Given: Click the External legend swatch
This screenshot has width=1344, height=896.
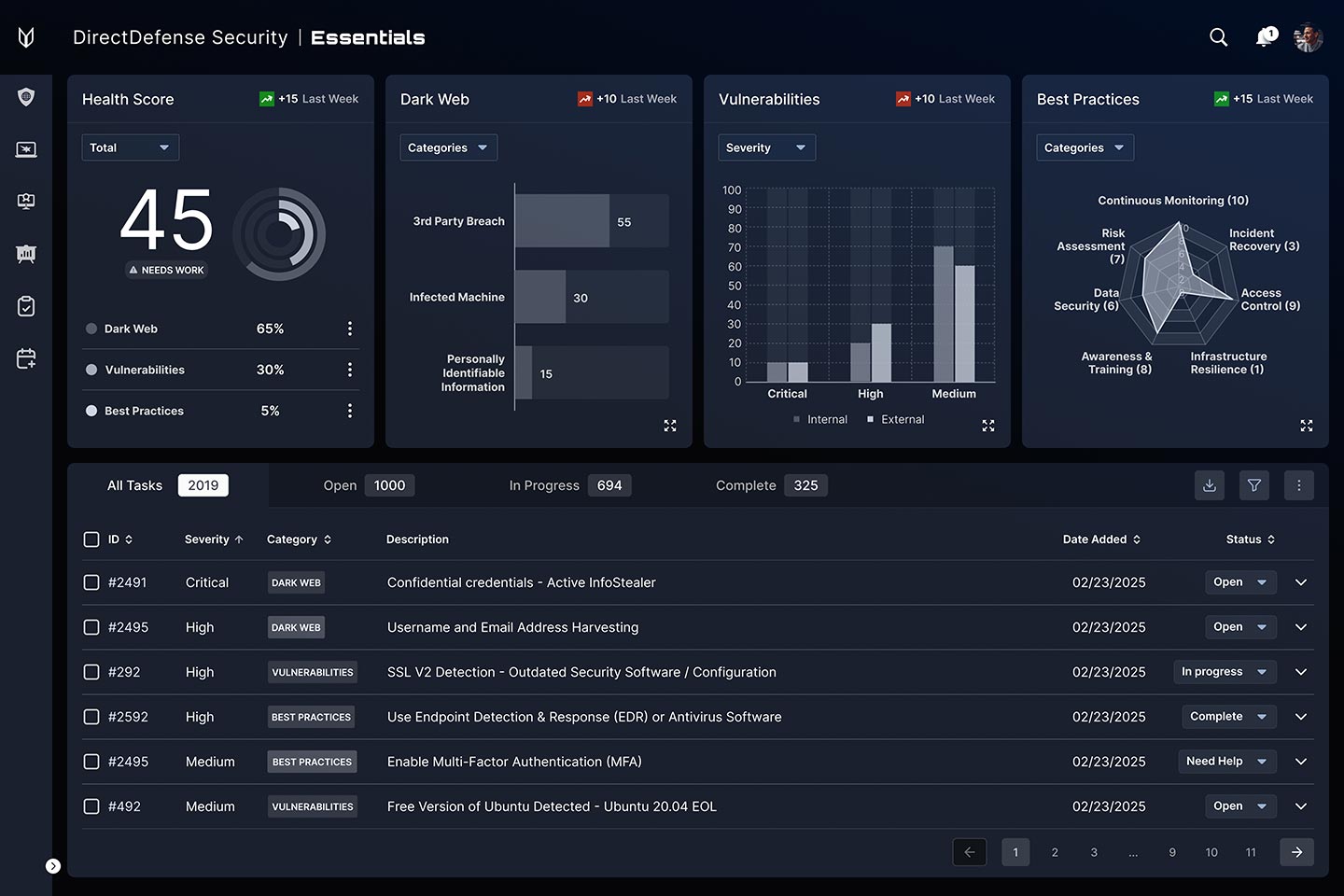Looking at the screenshot, I should coord(871,420).
